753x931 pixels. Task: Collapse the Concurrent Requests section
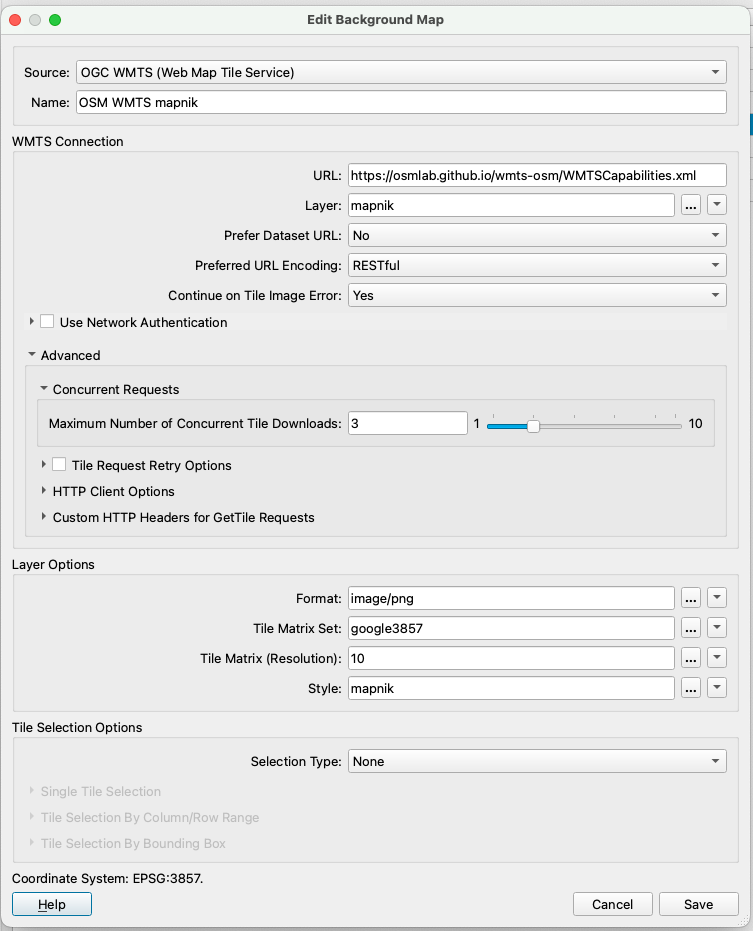click(x=44, y=388)
